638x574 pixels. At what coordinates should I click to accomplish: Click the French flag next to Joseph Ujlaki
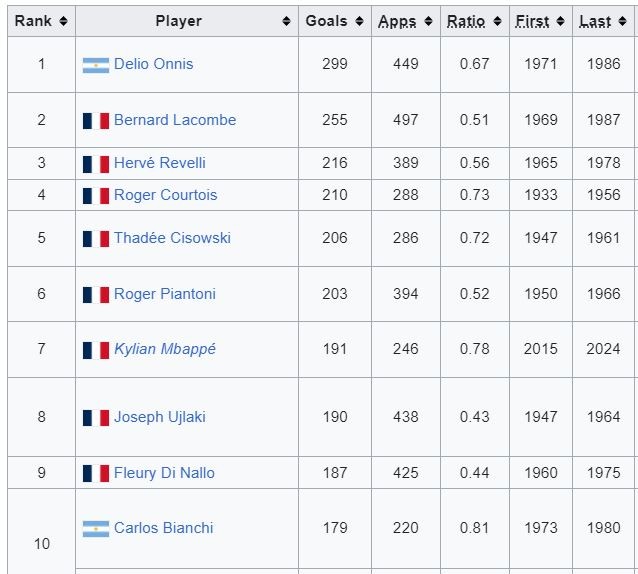tap(96, 418)
